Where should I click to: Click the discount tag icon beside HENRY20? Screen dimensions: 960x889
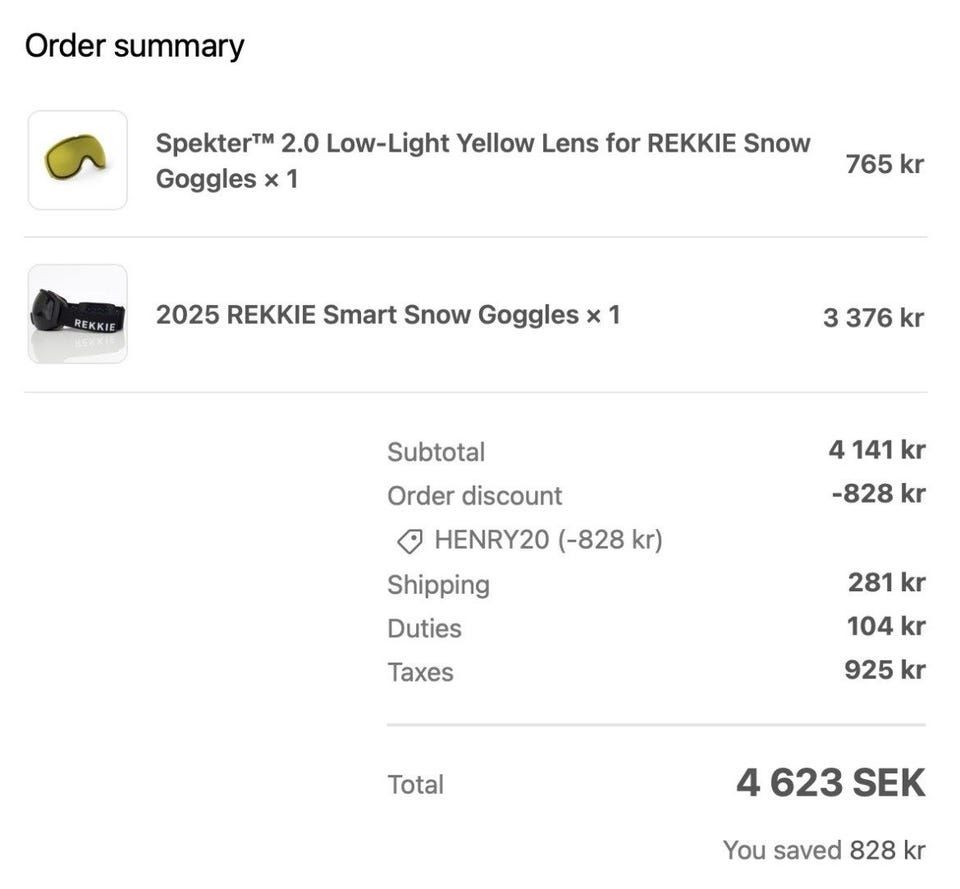[x=409, y=541]
